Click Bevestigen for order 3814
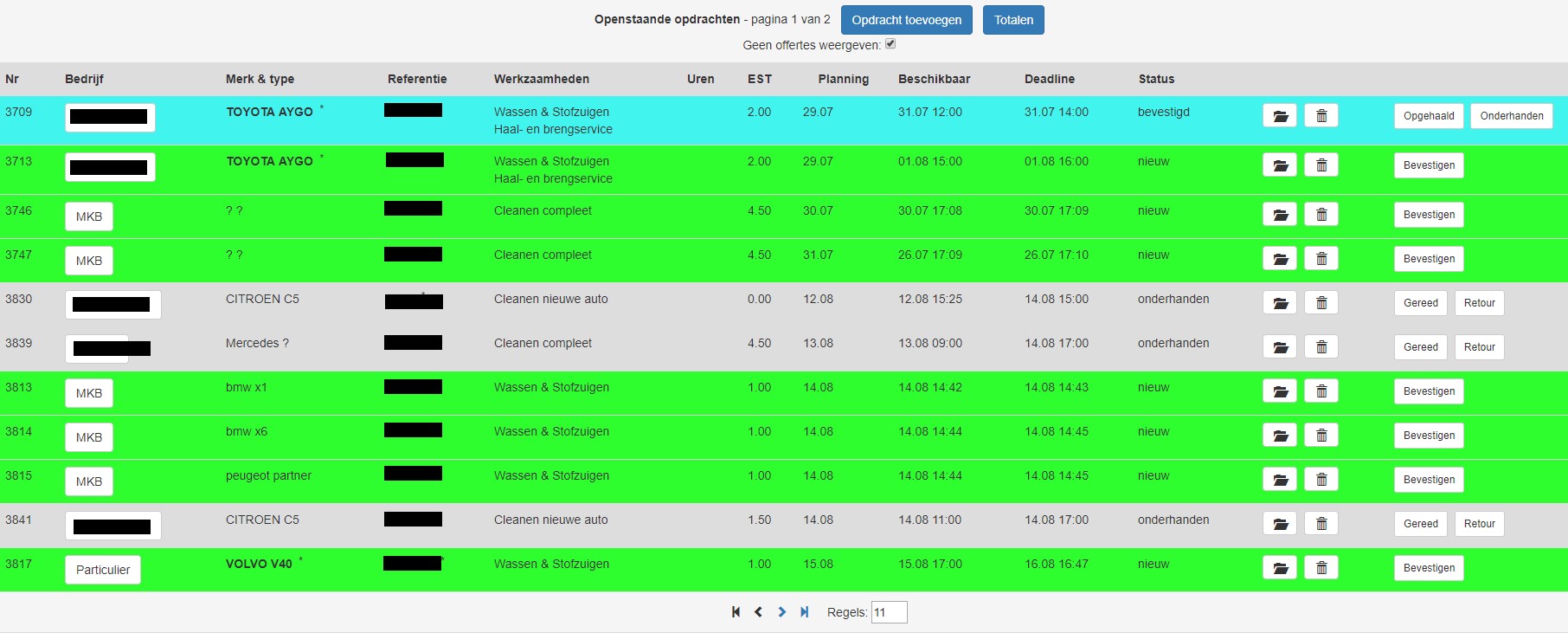The width and height of the screenshot is (1568, 633). pos(1429,436)
